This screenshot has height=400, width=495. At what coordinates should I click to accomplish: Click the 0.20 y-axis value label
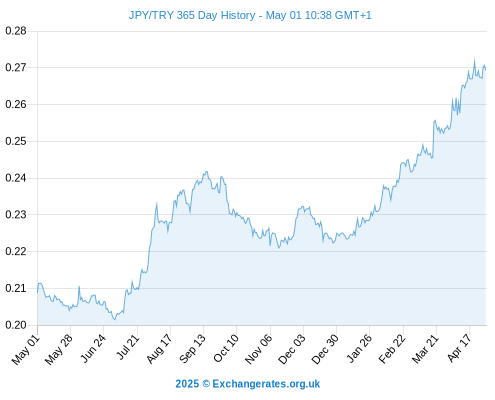point(16,325)
